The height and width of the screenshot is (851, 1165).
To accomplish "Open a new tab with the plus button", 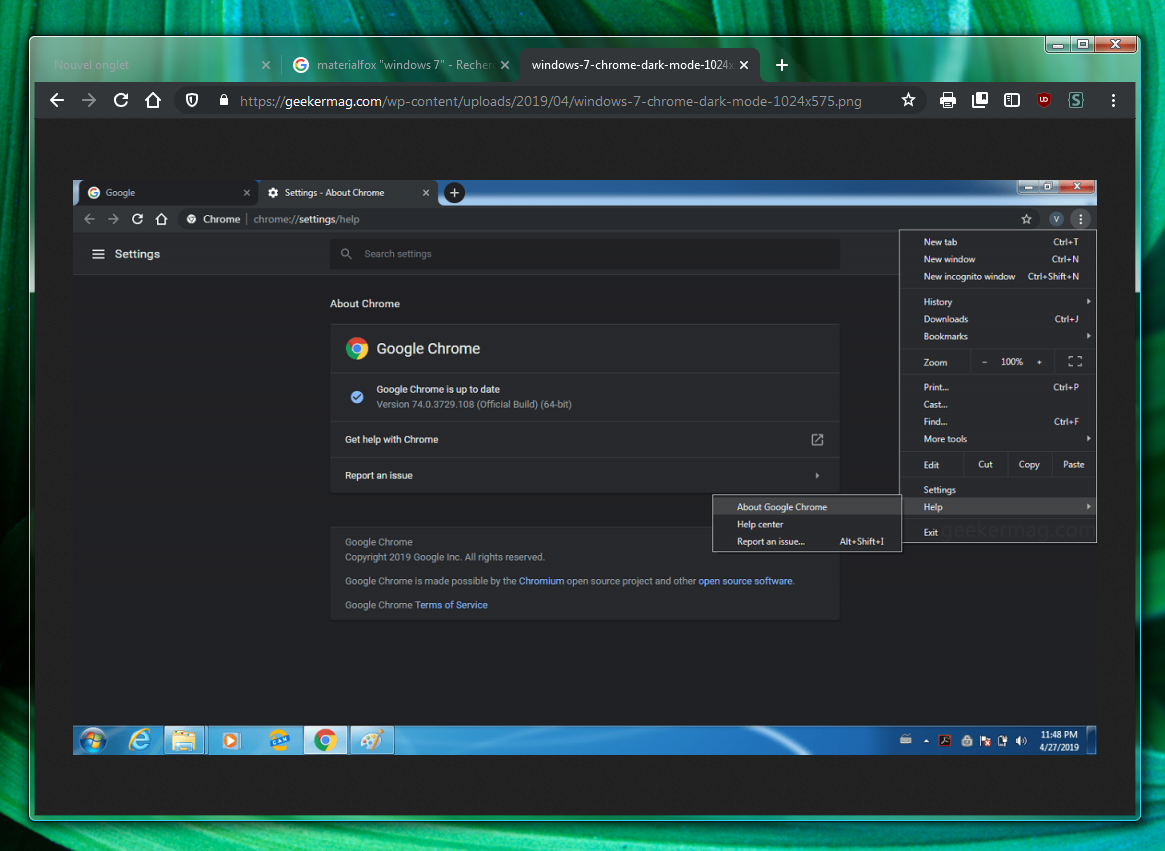I will [782, 65].
